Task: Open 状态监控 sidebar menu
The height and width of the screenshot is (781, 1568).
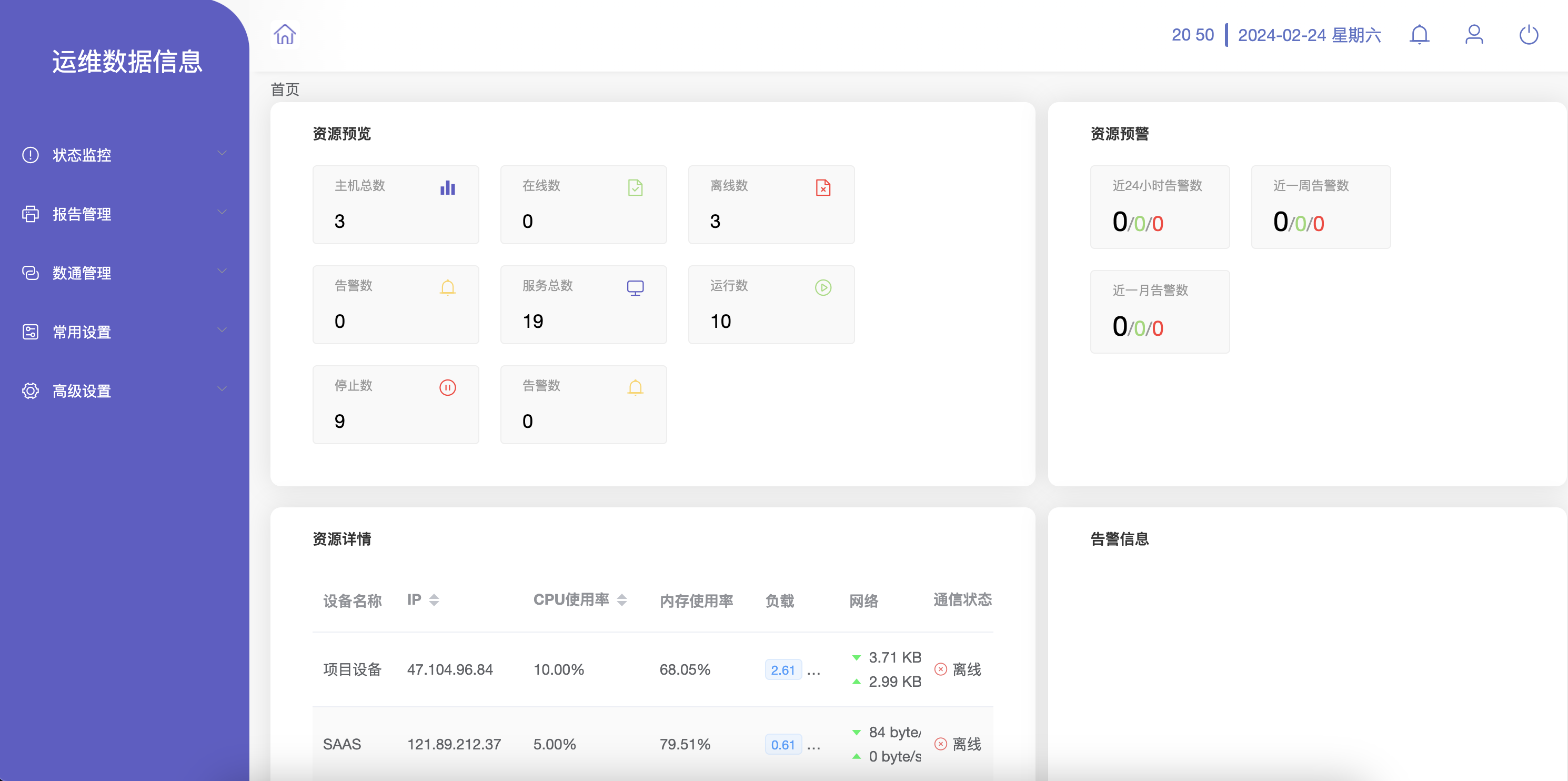Action: (124, 155)
